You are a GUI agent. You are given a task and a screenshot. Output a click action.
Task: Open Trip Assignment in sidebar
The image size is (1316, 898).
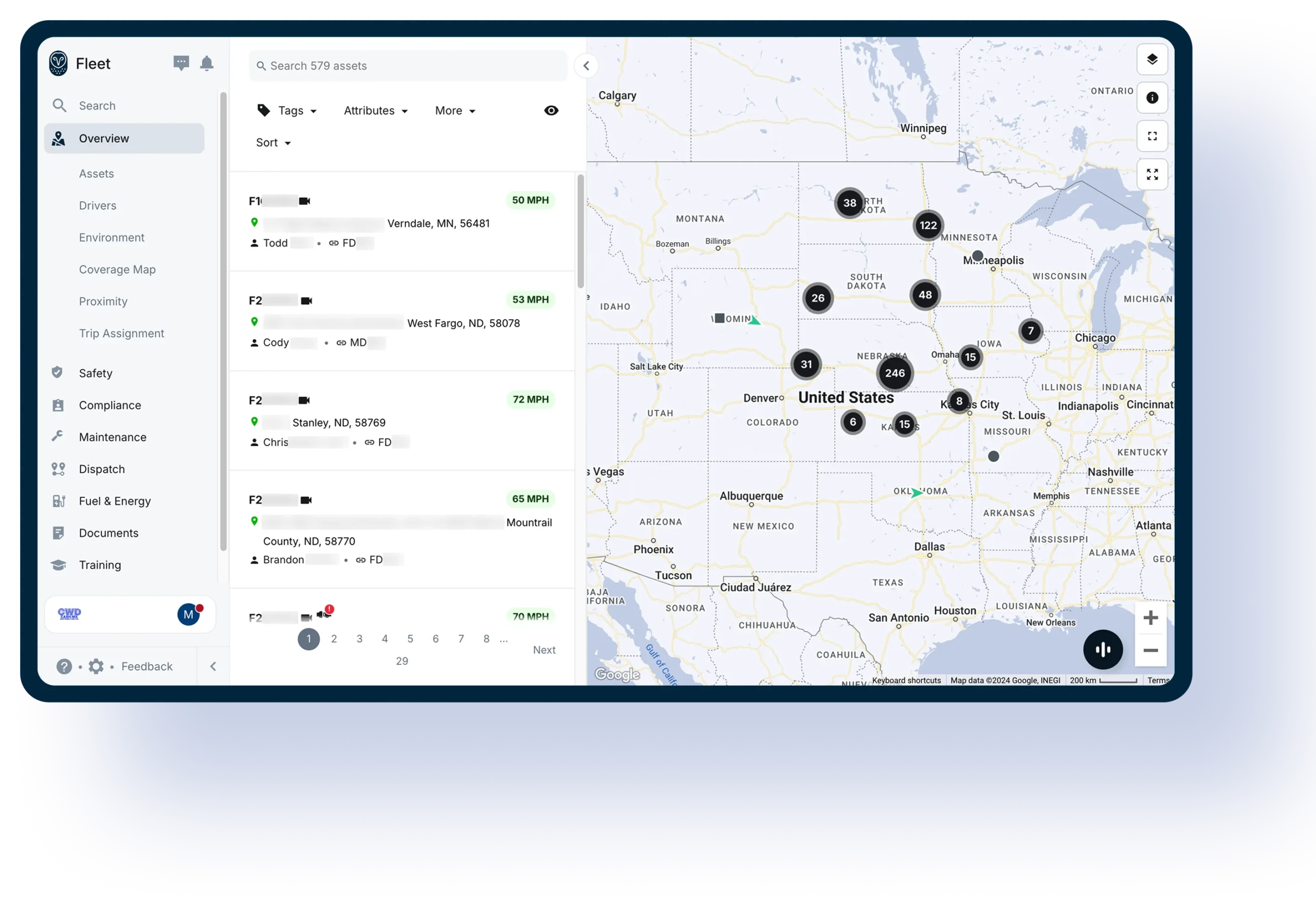[x=121, y=334]
